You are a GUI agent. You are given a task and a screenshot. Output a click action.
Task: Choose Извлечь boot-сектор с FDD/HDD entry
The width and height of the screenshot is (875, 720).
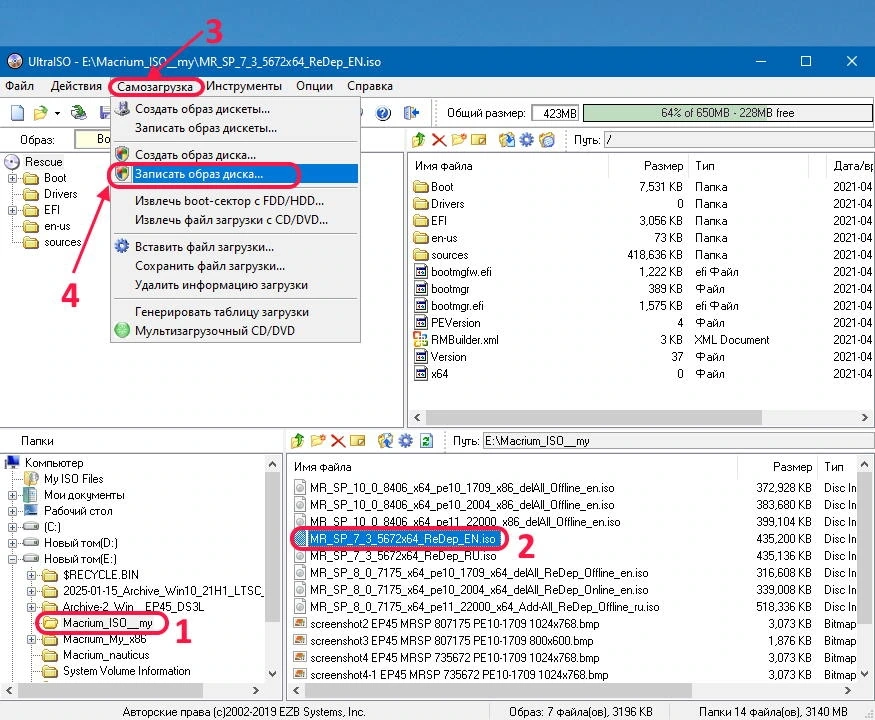235,201
